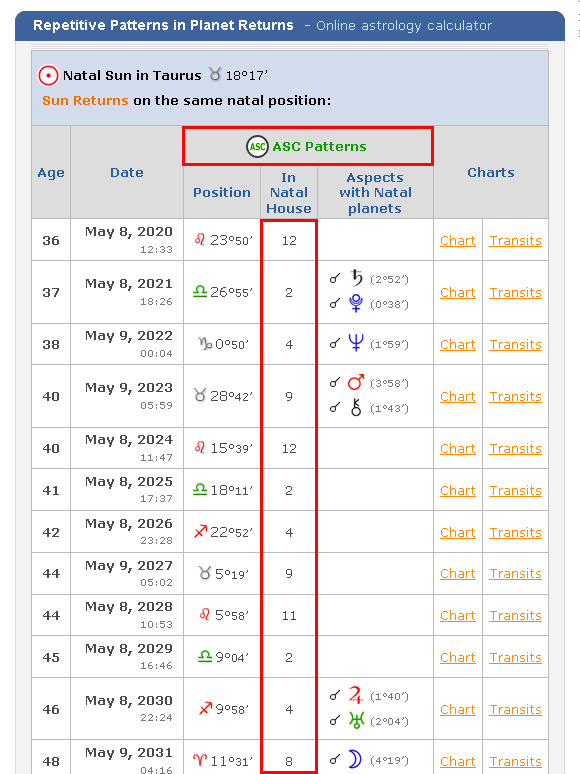Click the blue Moon crescent in 2031 row
This screenshot has height=774, width=580.
tap(355, 760)
